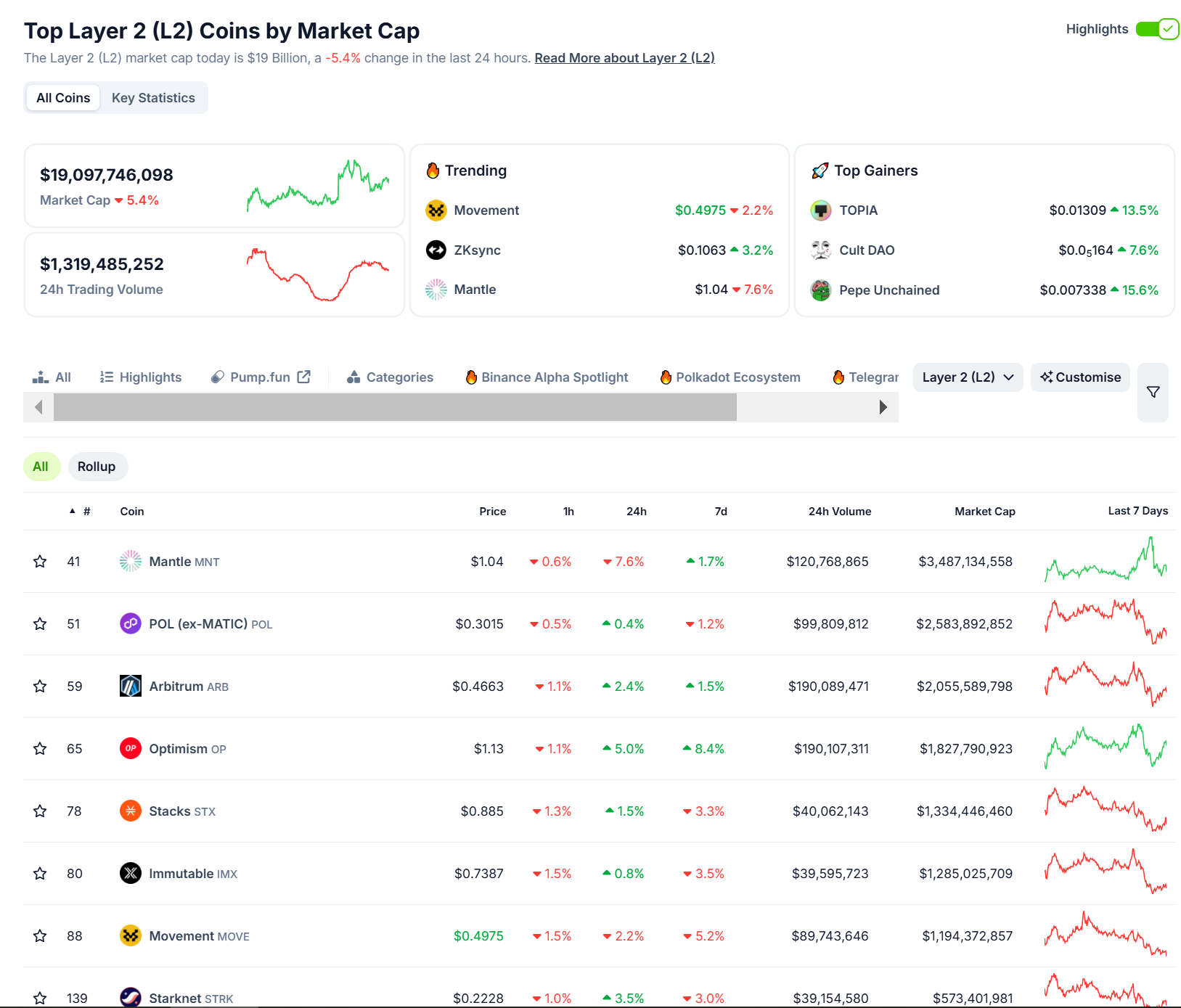1181x1008 pixels.
Task: Open the Layer 2 (L2) category dropdown
Action: (x=968, y=377)
